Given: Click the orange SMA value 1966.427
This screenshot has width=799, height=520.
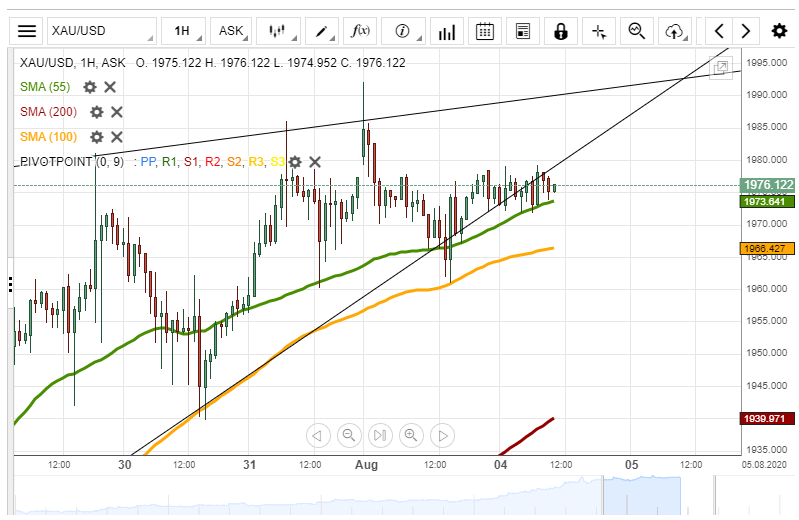Looking at the screenshot, I should [767, 249].
